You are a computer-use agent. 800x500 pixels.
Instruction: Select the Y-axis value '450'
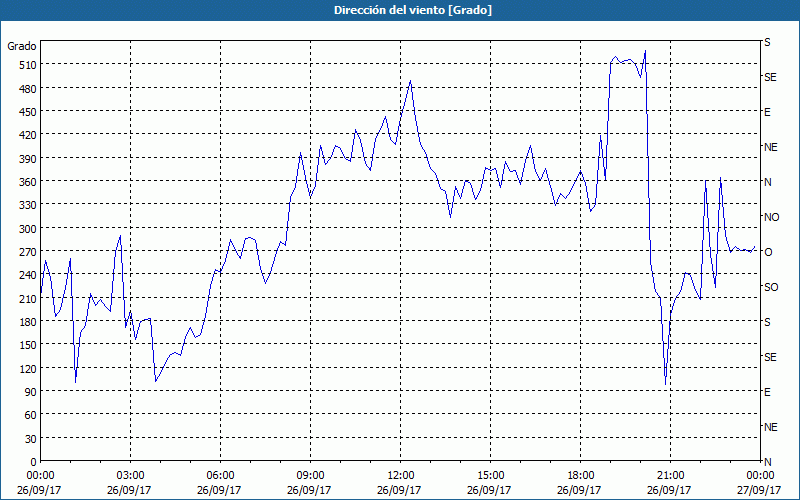[28, 112]
